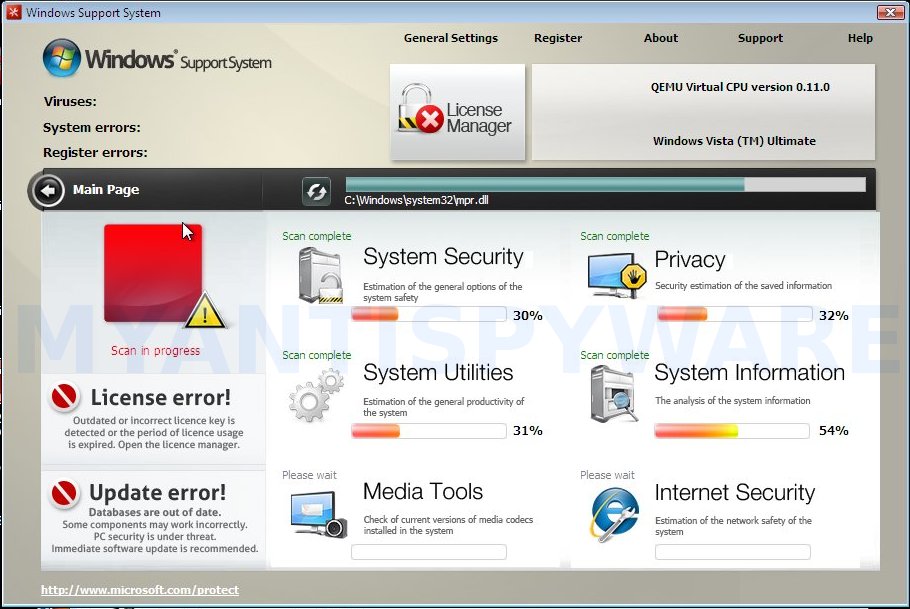Click Scan complete above Privacy
910x609 pixels.
tap(615, 236)
